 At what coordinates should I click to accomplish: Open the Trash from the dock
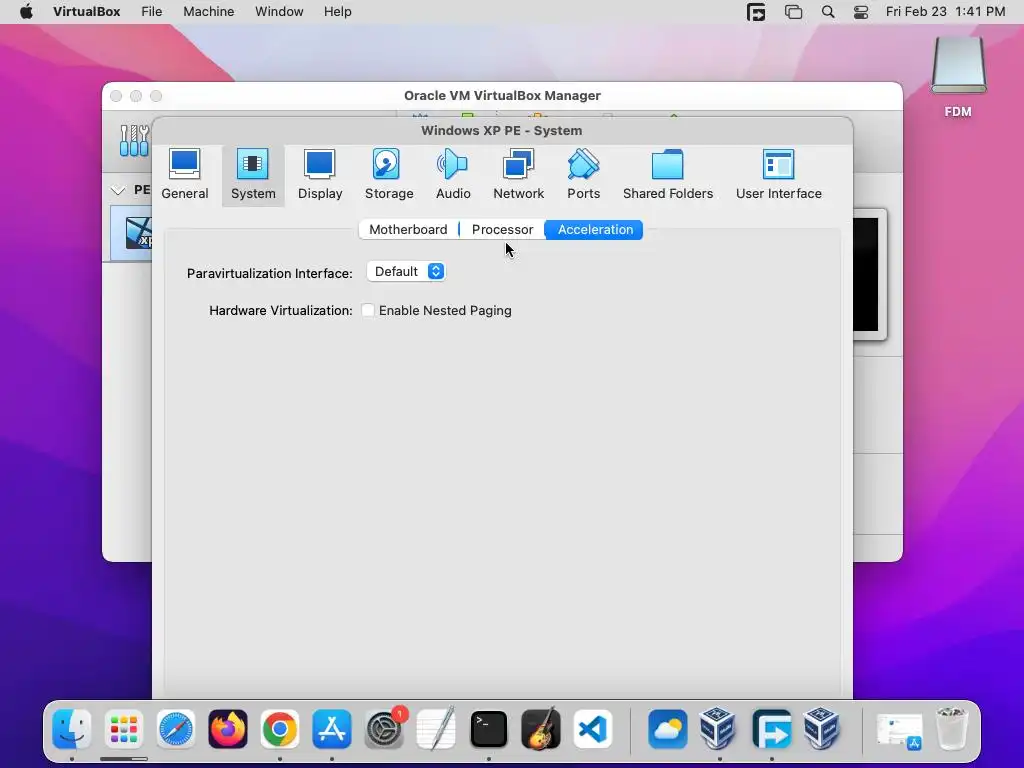(x=952, y=728)
